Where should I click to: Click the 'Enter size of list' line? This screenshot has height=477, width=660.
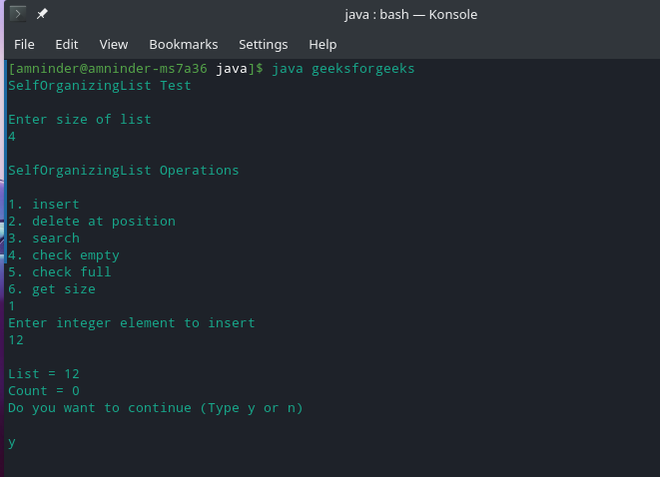(x=80, y=119)
